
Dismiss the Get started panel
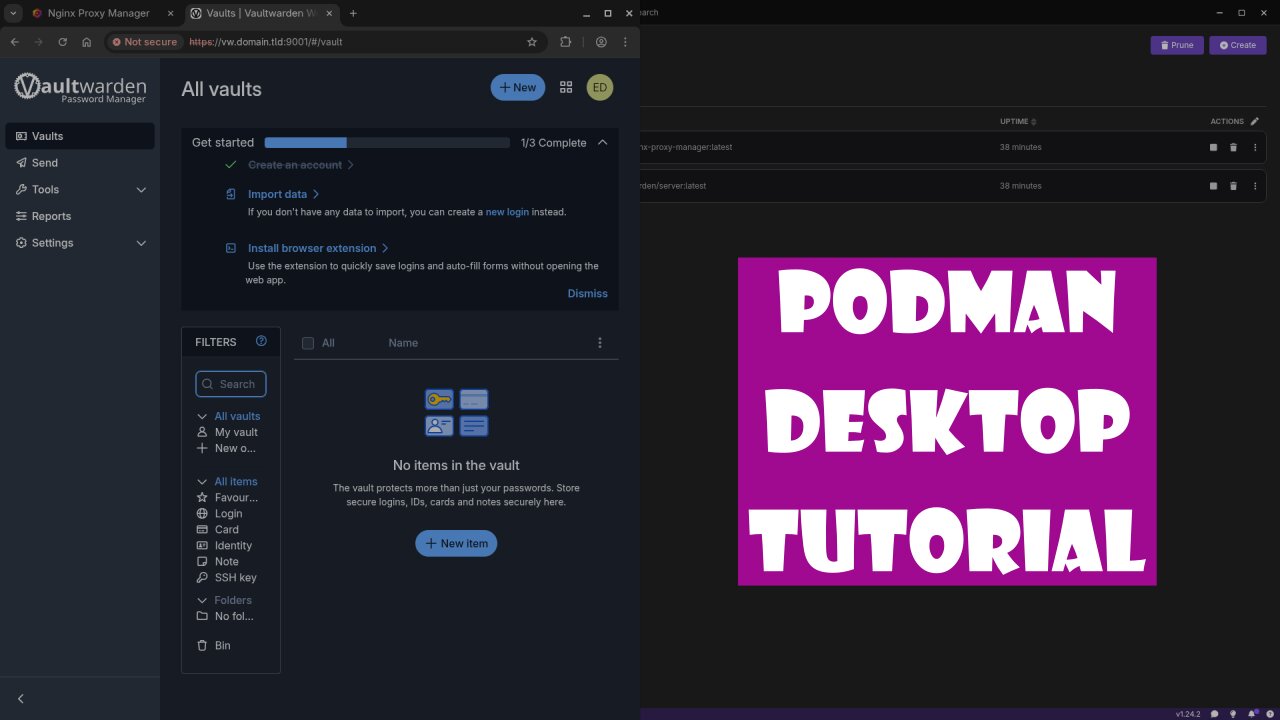(x=588, y=294)
